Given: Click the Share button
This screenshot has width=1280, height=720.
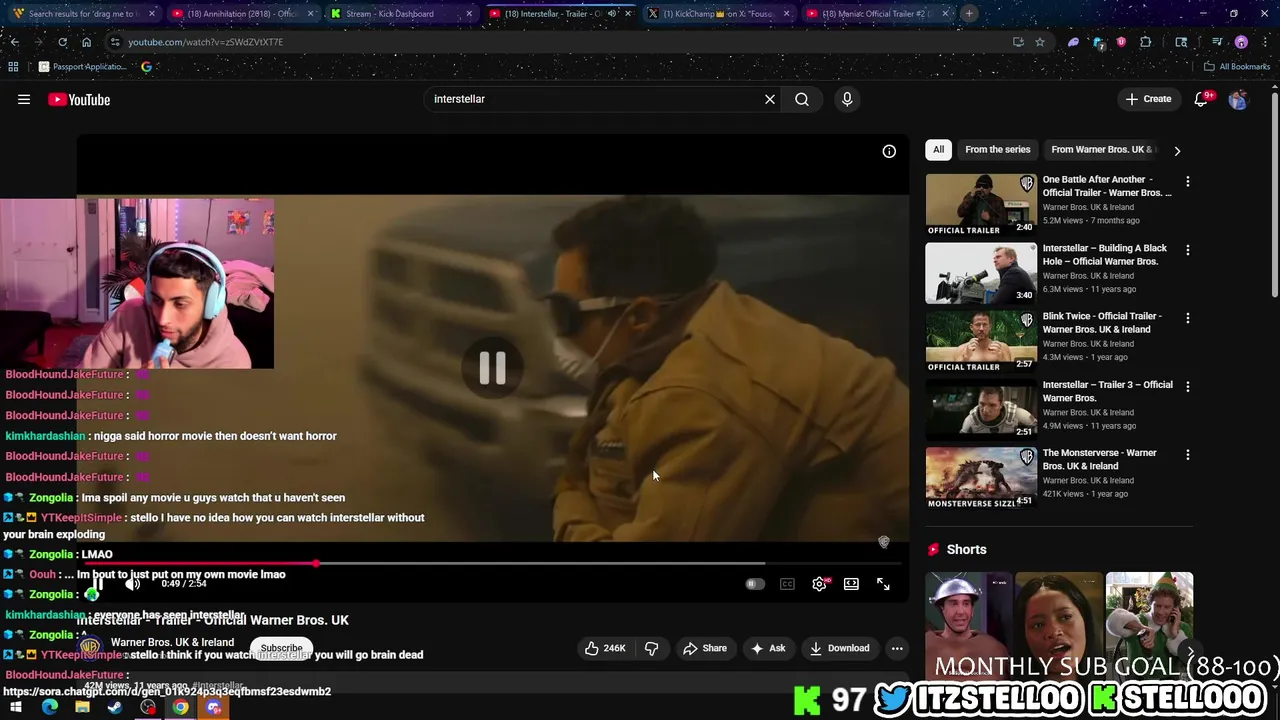Looking at the screenshot, I should (x=705, y=648).
